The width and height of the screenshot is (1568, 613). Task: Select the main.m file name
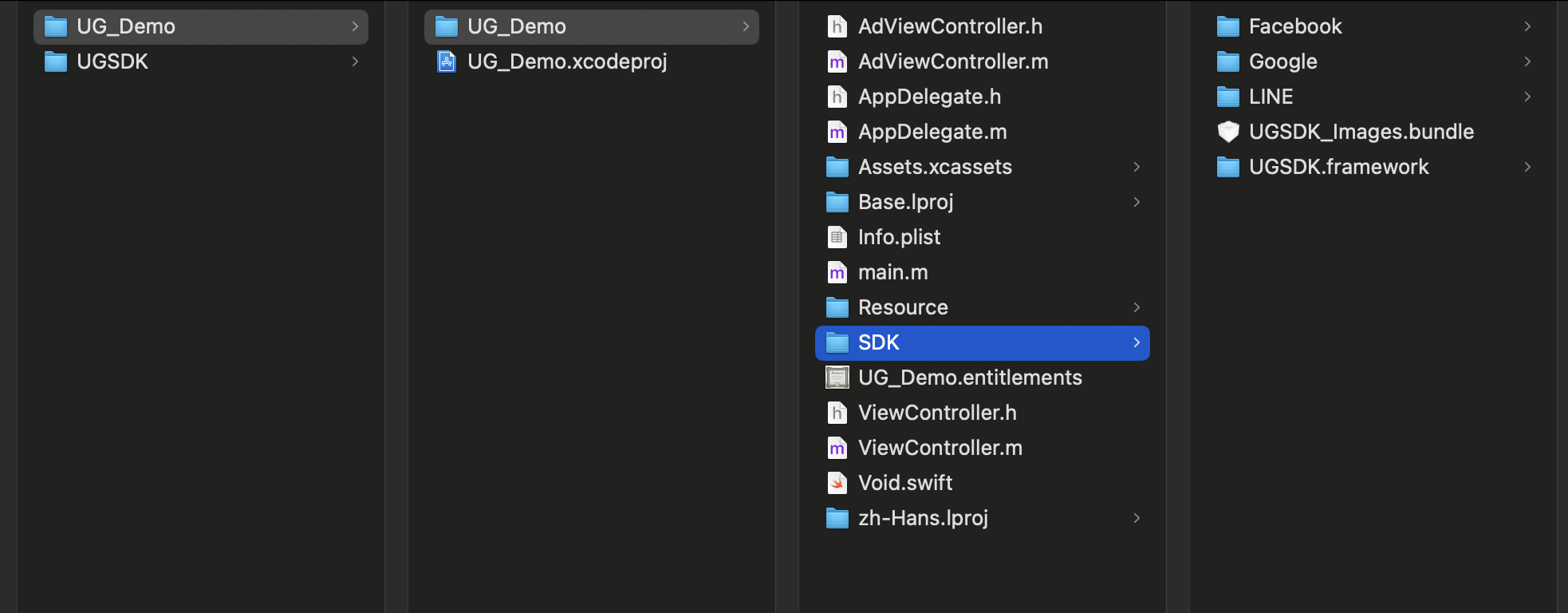(892, 272)
